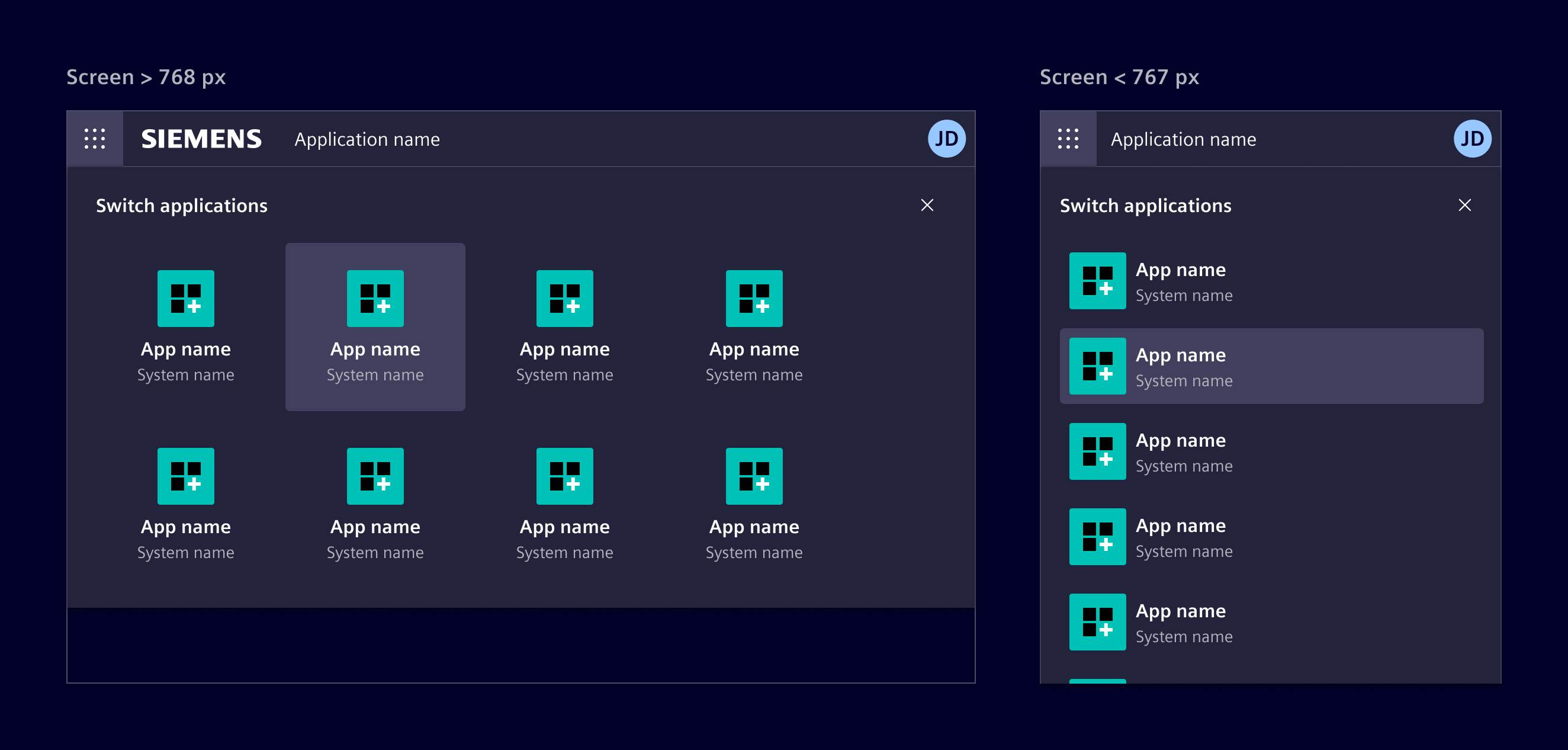Open the app launcher waffle icon in desktop header
Image resolution: width=1568 pixels, height=750 pixels.
tap(95, 139)
